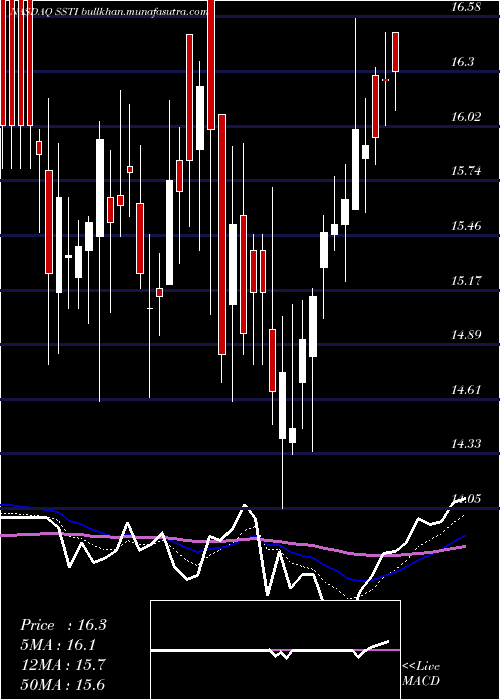Click the 15.17 price axis label
Viewport: 500px width, 700px height.
[x=466, y=281]
